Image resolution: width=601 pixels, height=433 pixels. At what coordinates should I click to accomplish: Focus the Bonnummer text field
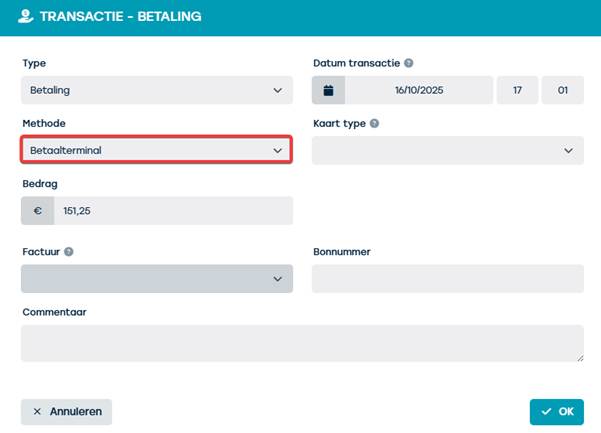447,279
